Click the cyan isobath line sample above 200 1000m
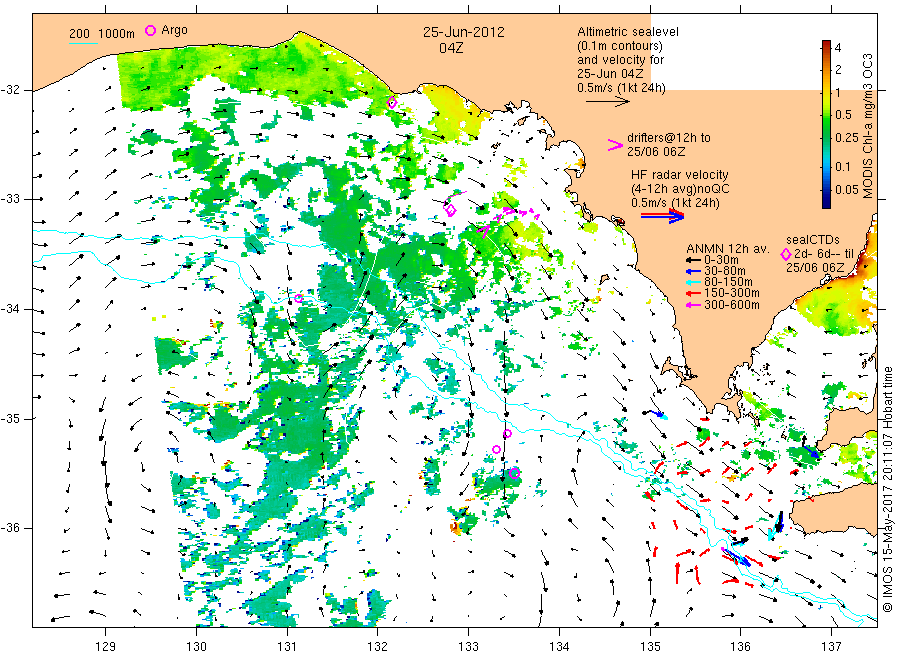This screenshot has width=900, height=660. click(83, 43)
